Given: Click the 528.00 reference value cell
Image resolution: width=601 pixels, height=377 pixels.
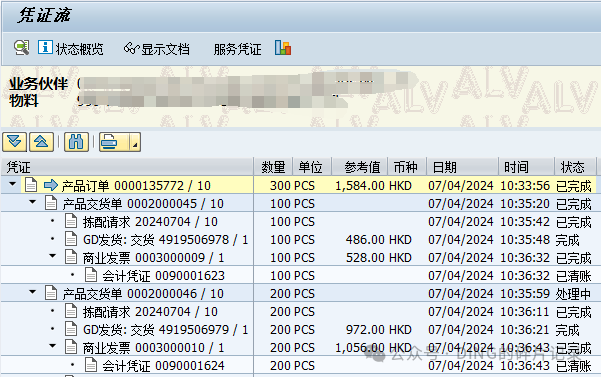Looking at the screenshot, I should click(x=365, y=258).
